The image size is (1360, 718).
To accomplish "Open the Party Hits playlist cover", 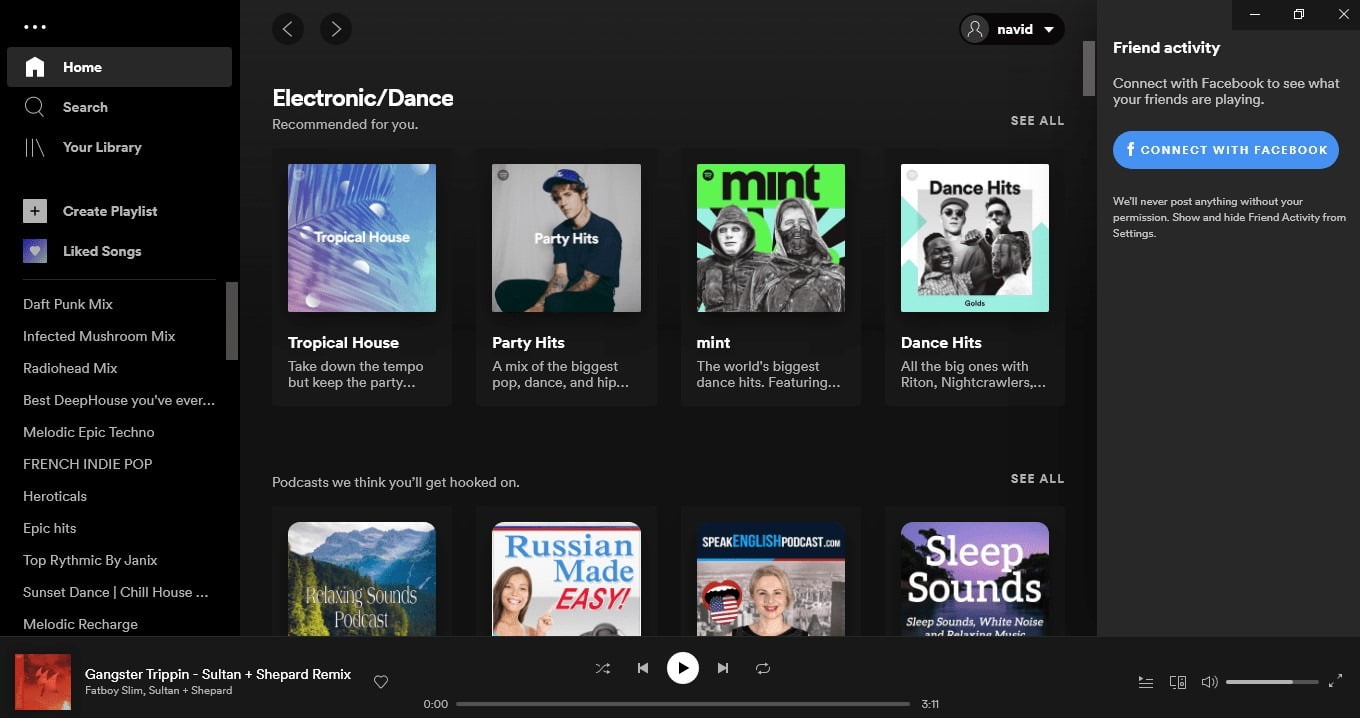I will (x=566, y=238).
